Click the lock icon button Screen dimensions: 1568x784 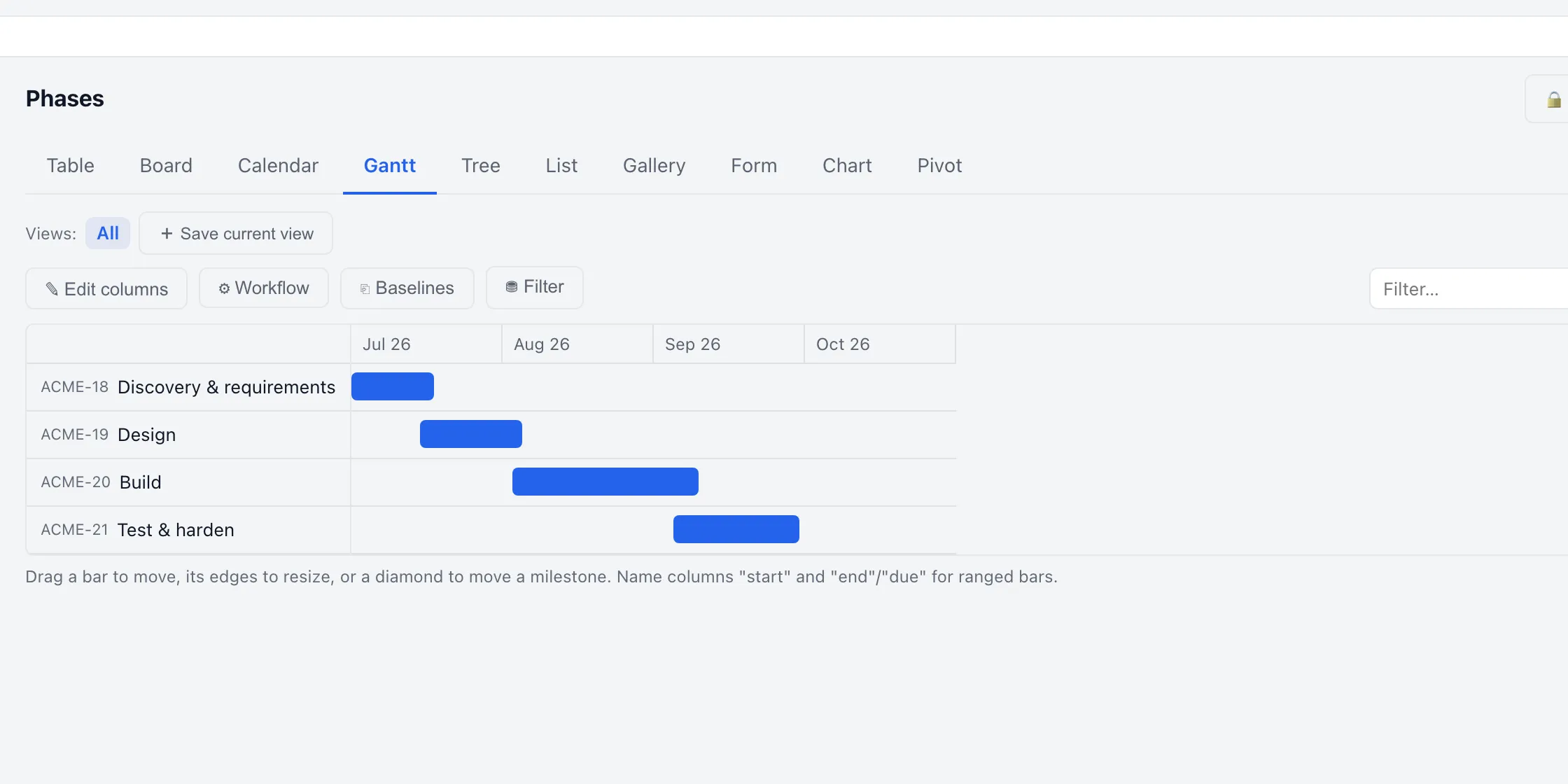tap(1548, 99)
